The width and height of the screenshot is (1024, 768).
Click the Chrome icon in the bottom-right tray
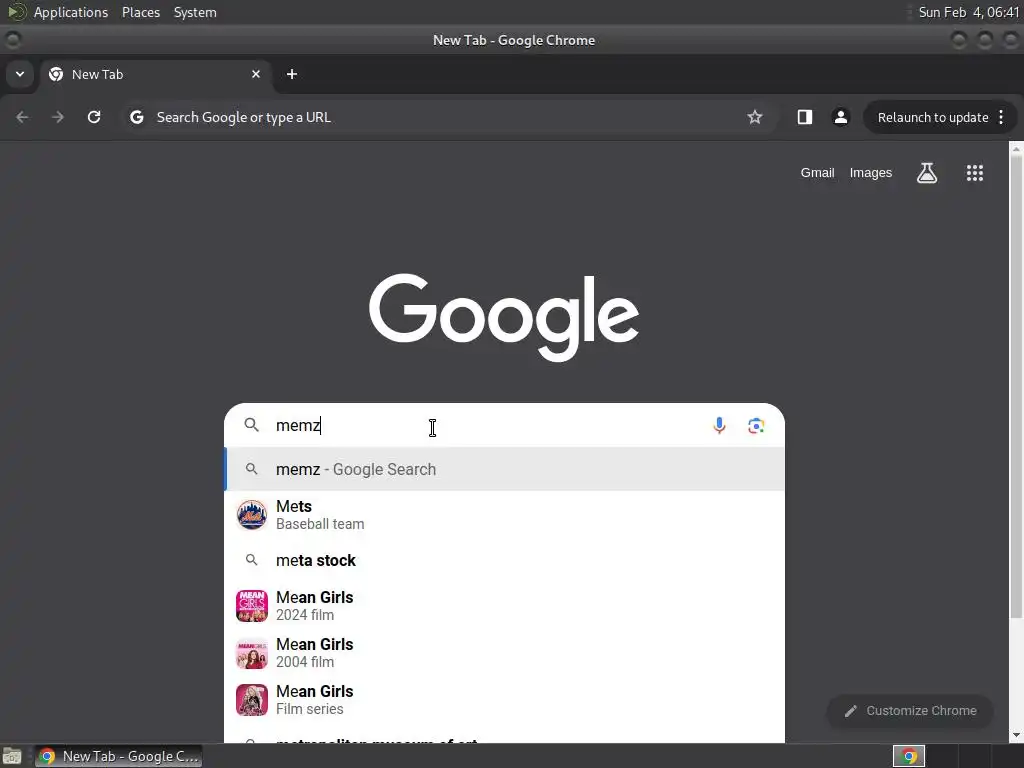[908, 756]
